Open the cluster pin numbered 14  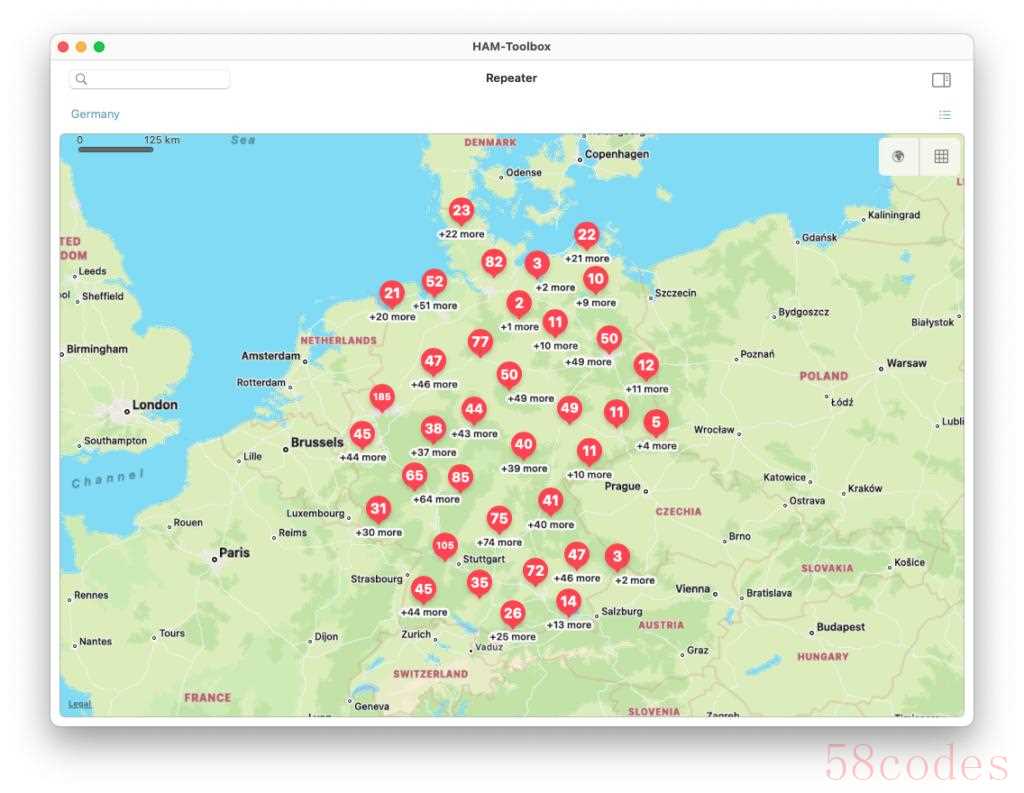[568, 601]
